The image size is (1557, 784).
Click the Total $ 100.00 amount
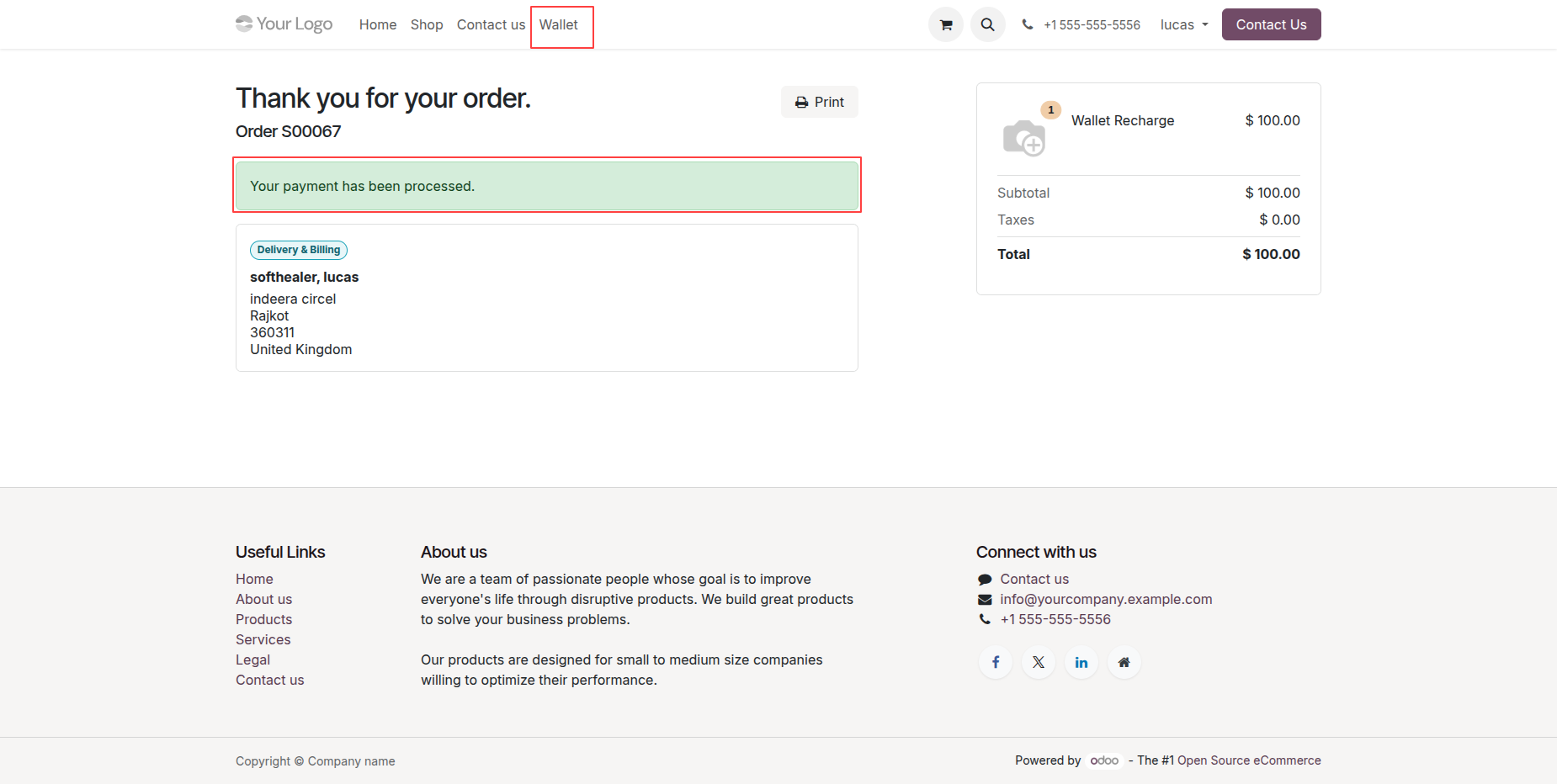(1271, 254)
